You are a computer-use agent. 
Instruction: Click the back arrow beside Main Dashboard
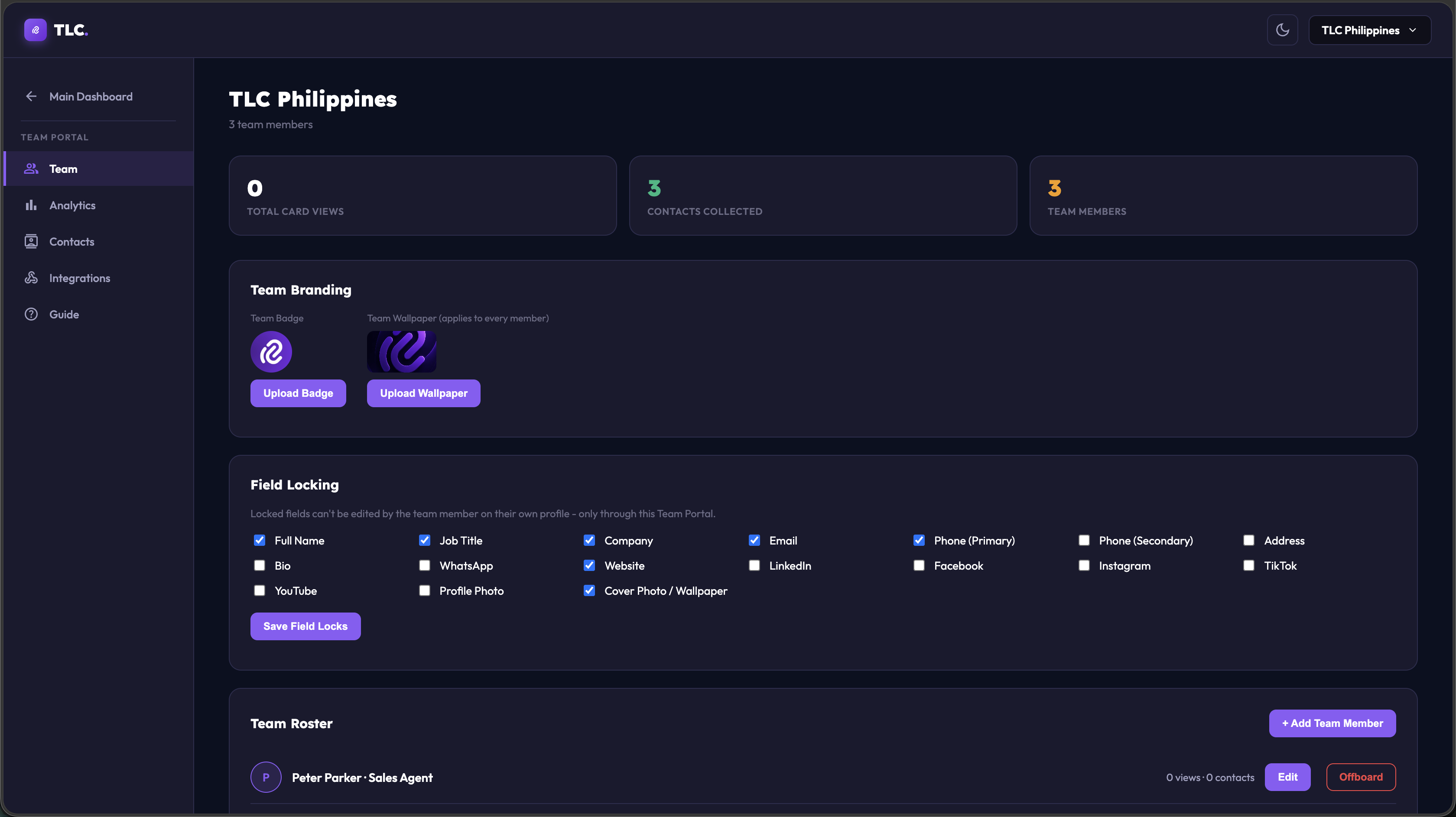pos(31,96)
